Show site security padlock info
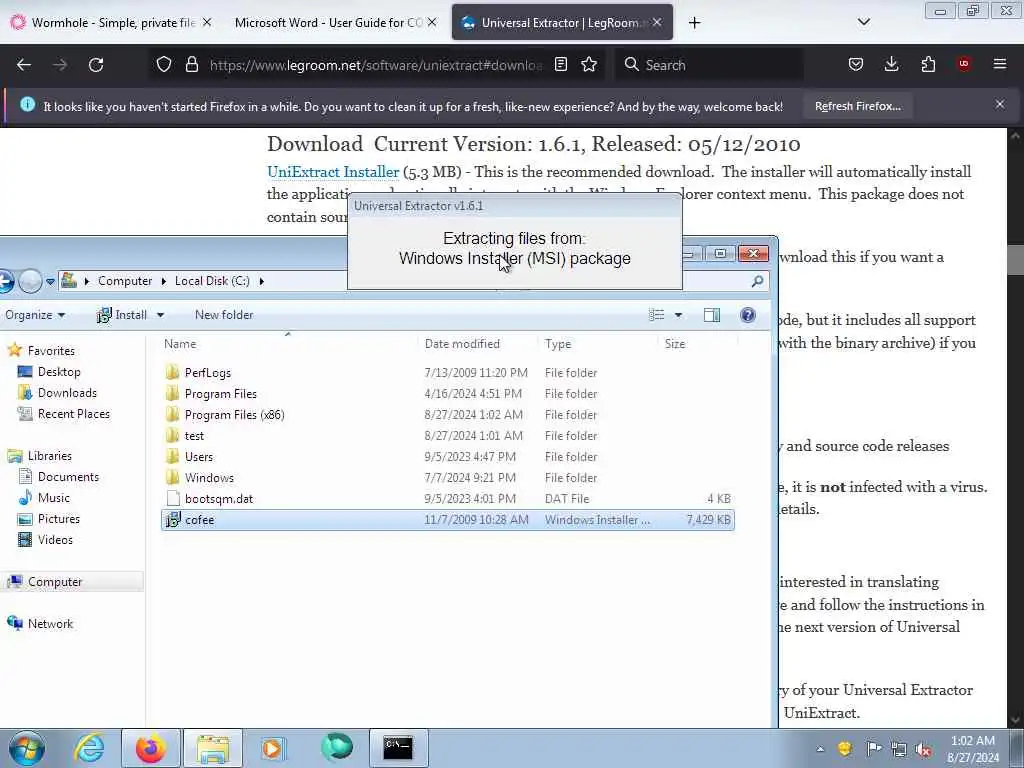Image resolution: width=1024 pixels, height=768 pixels. coord(191,64)
